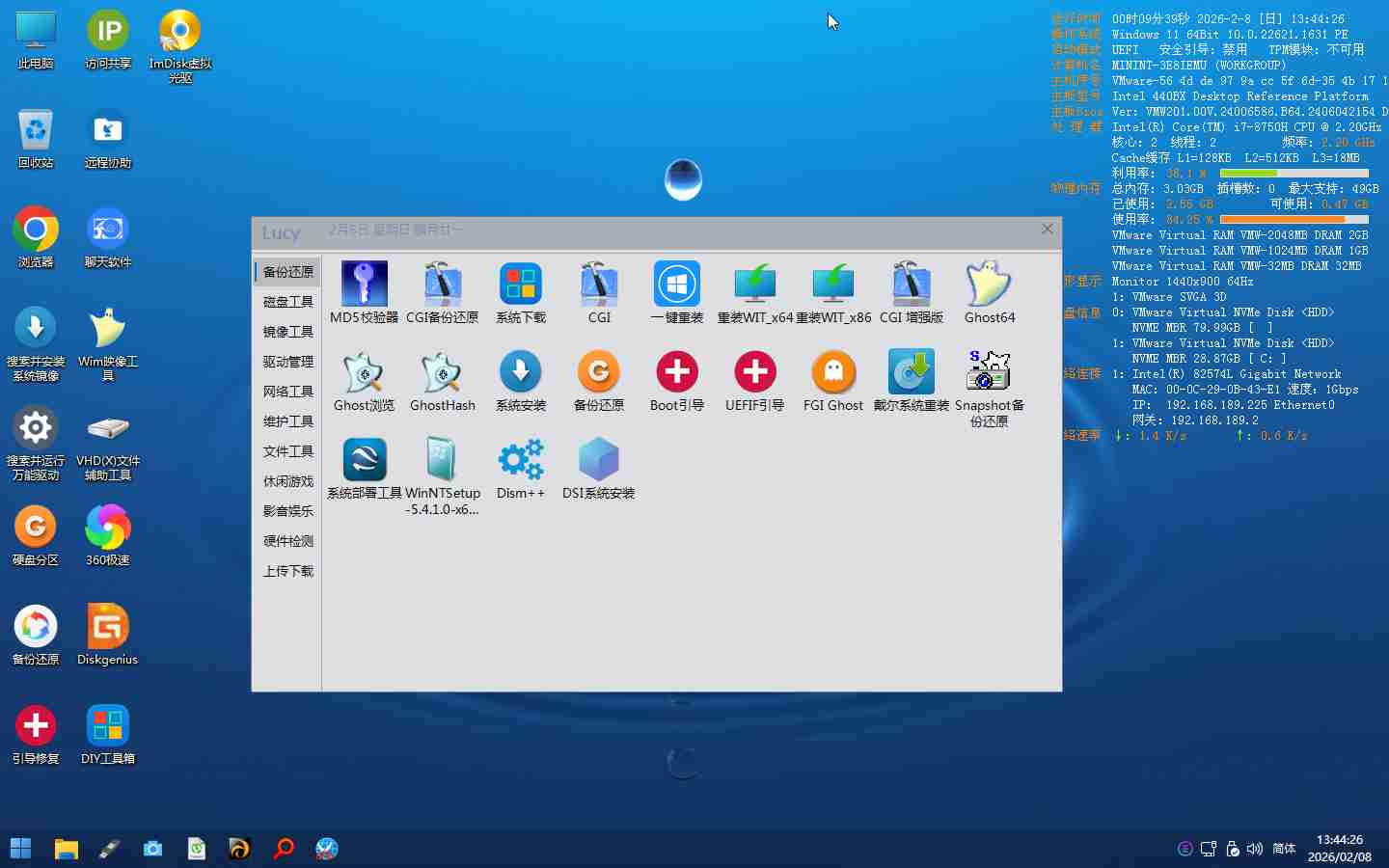Viewport: 1389px width, 868px height.
Task: Open the 一键重装 Windows reinstall icon
Action: [x=676, y=285]
